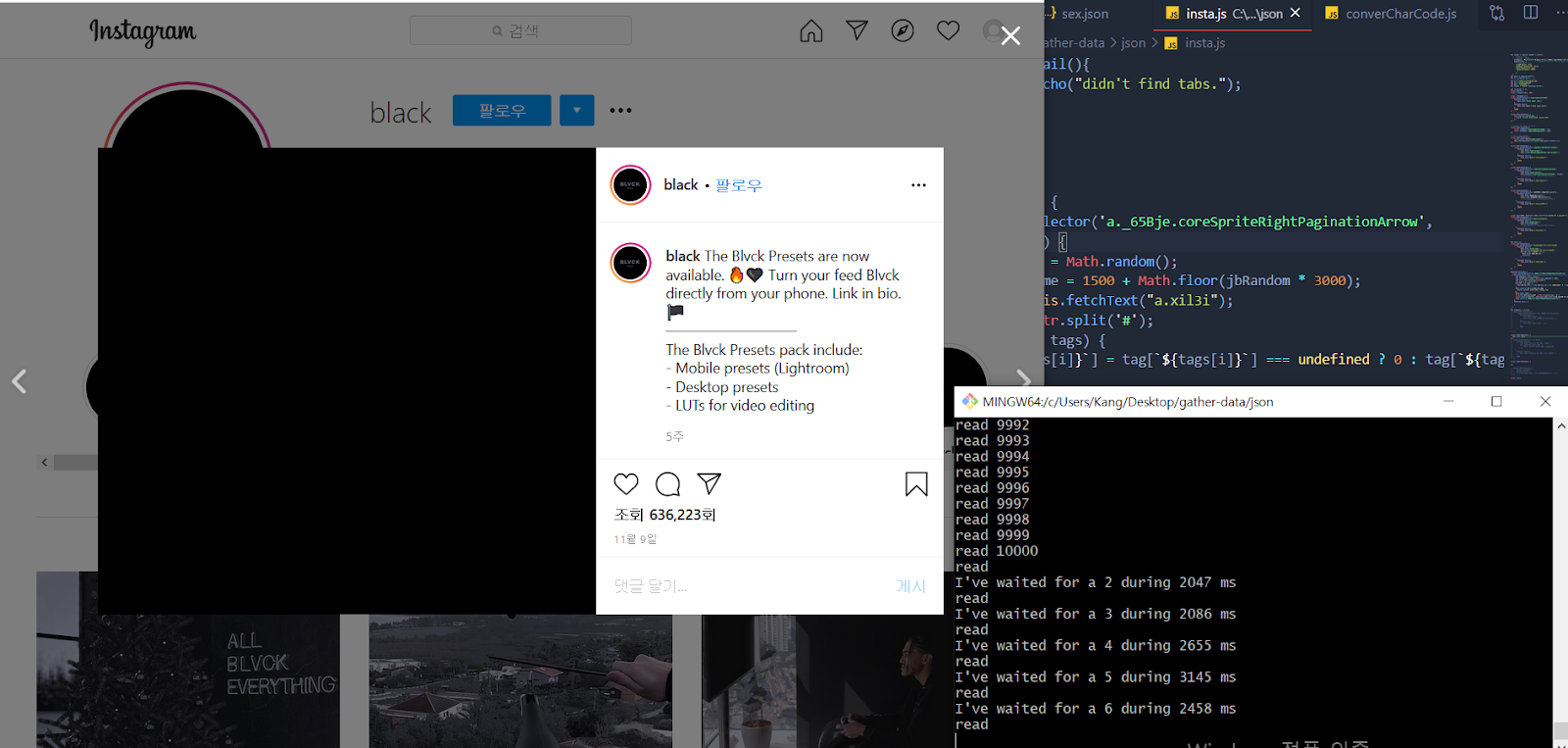The image size is (1568, 748).
Task: Go to previous post arrow
Action: pyautogui.click(x=20, y=381)
